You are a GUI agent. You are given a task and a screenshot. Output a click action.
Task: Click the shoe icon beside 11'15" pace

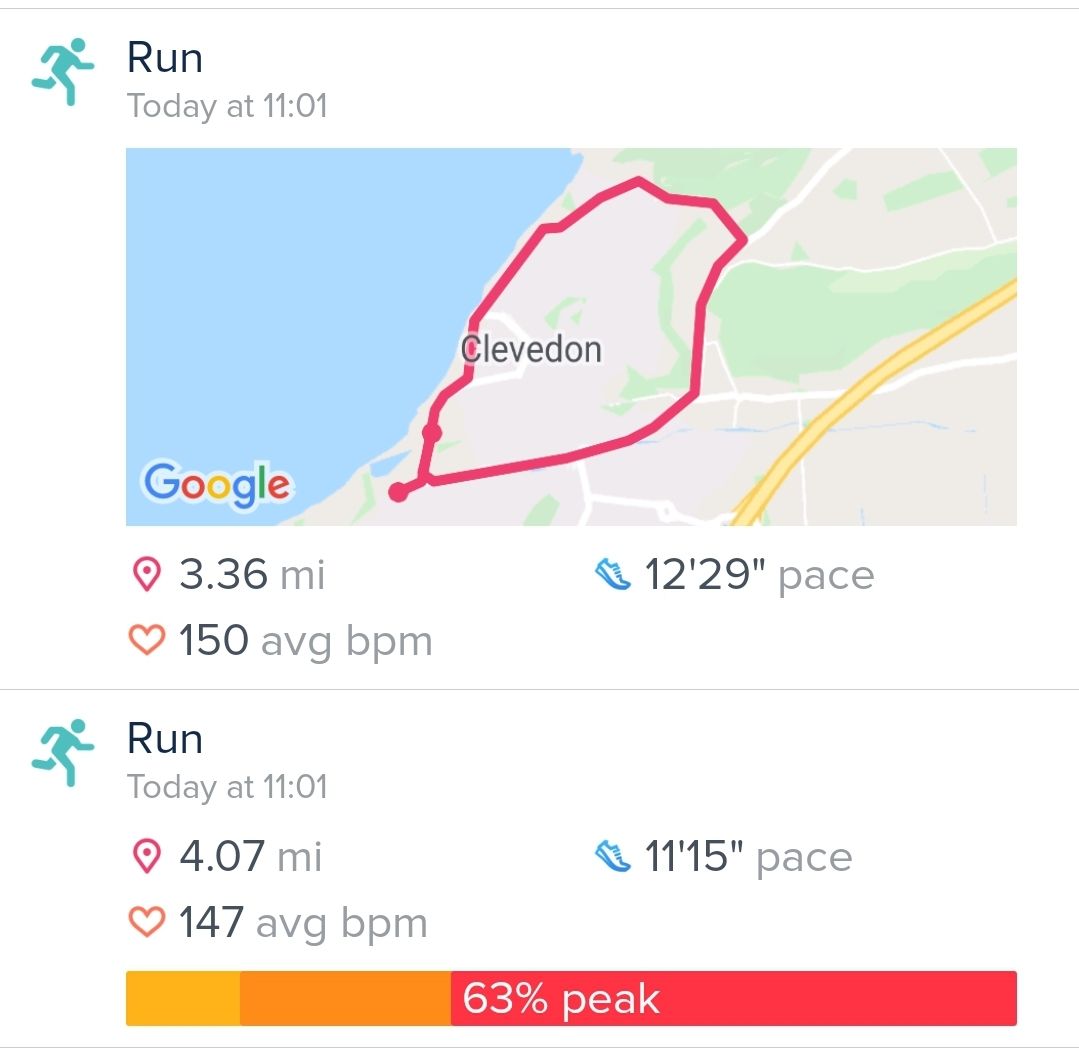(x=612, y=856)
